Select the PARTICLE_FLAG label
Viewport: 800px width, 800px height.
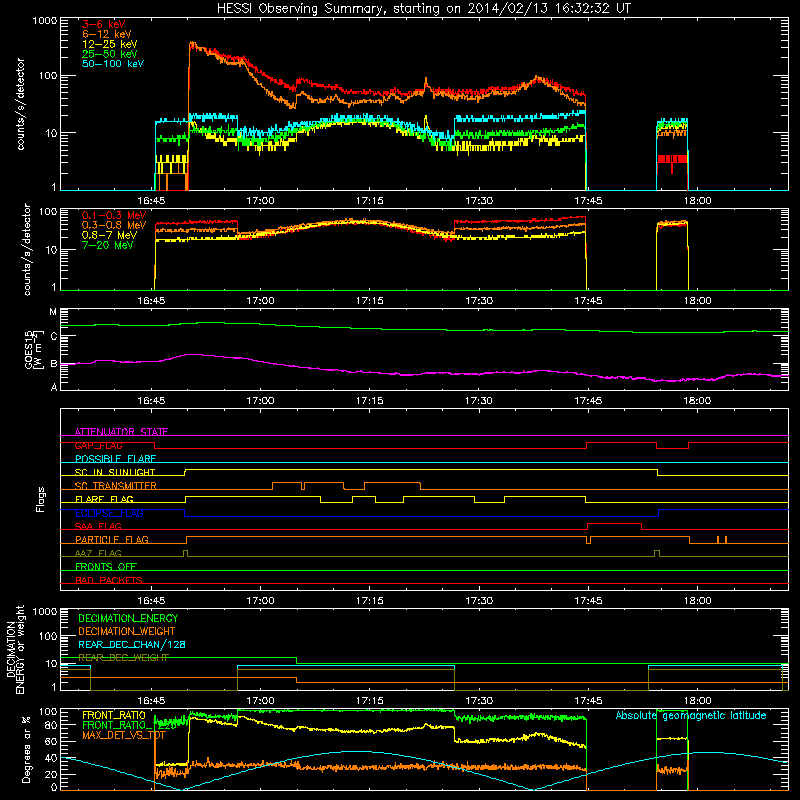112,539
